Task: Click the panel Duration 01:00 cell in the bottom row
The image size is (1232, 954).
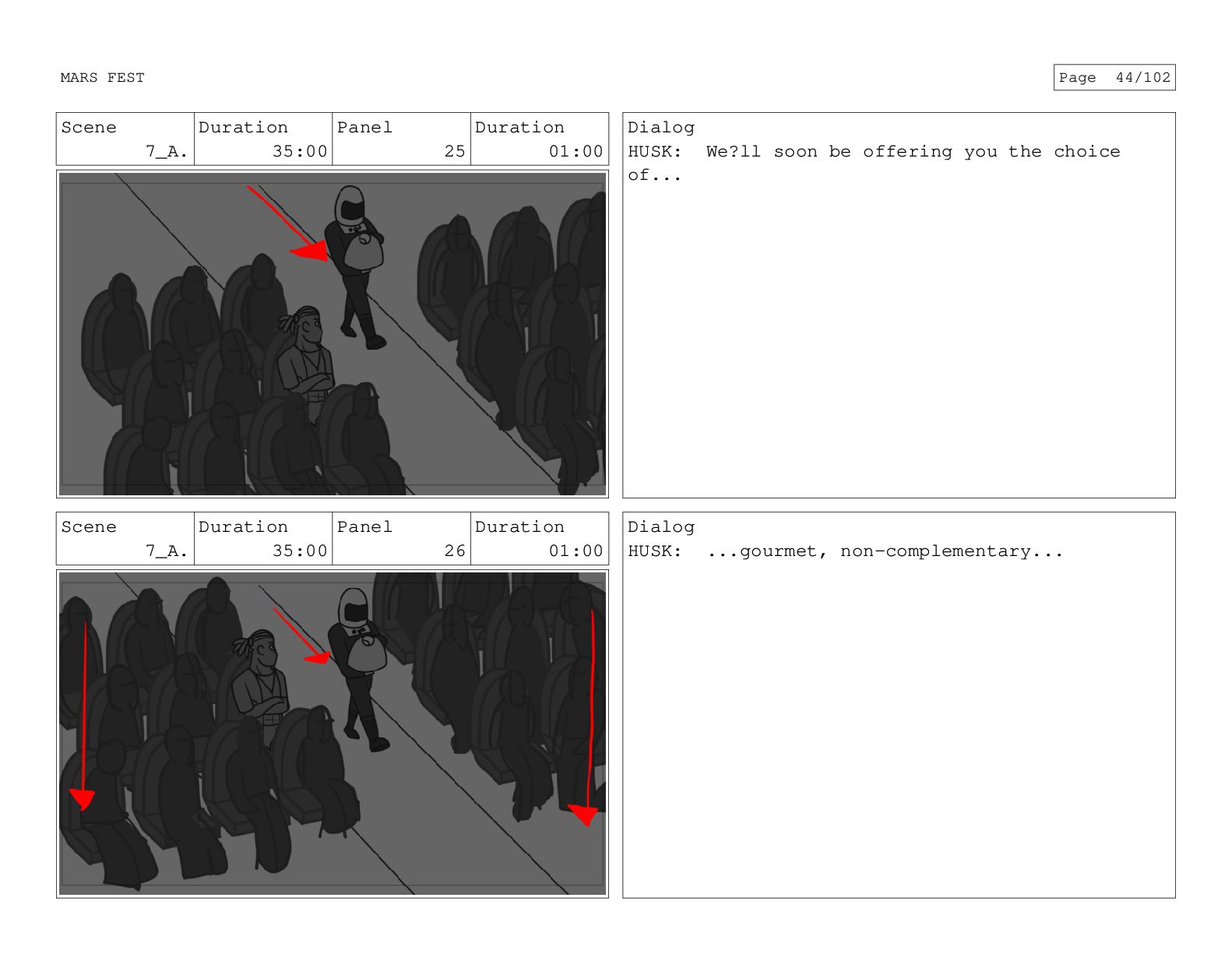Action: pyautogui.click(x=540, y=539)
